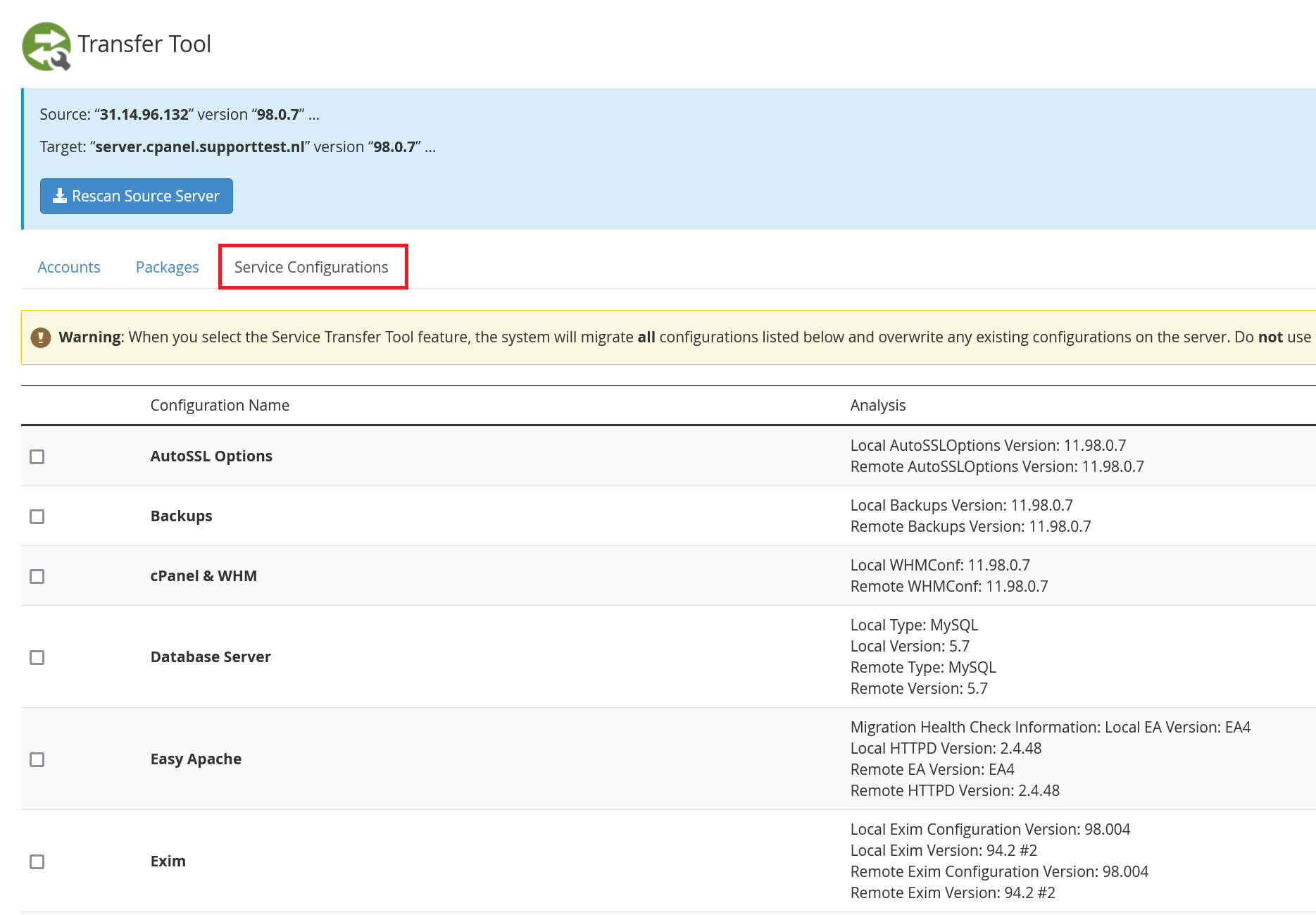This screenshot has height=915, width=1316.
Task: Click Local Backups Version text
Action: 962,506
